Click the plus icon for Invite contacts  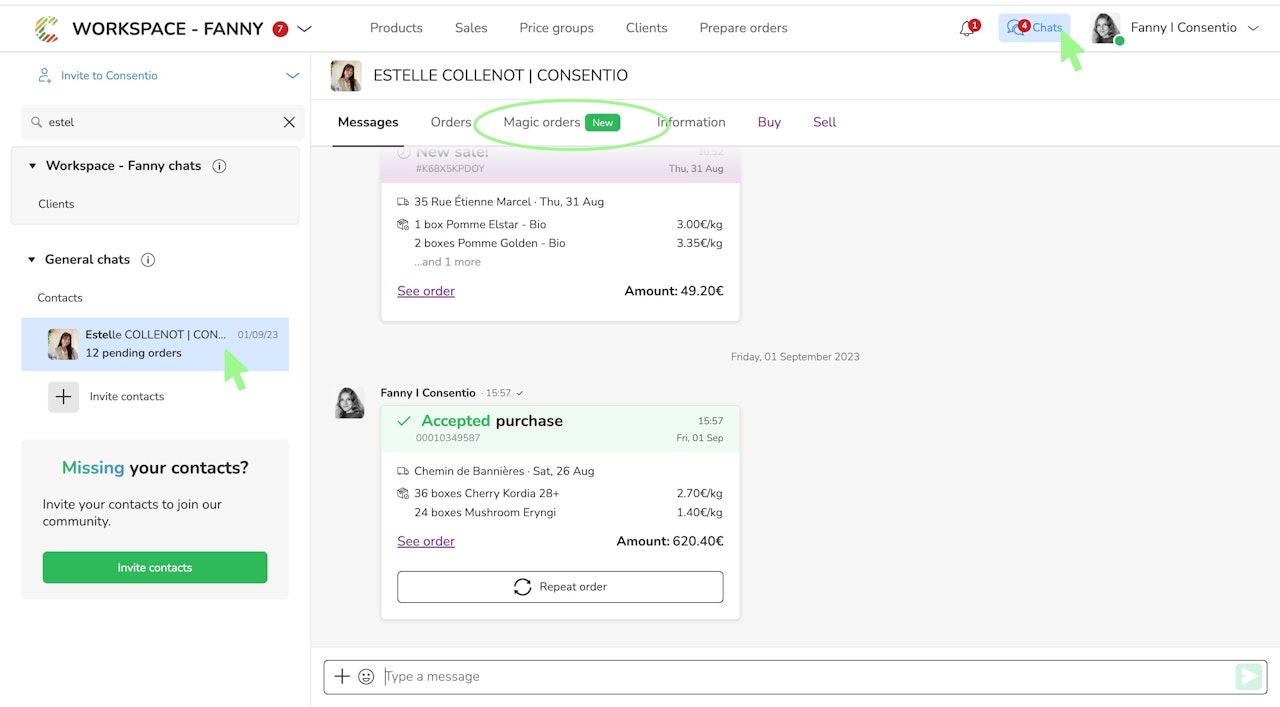pos(63,397)
